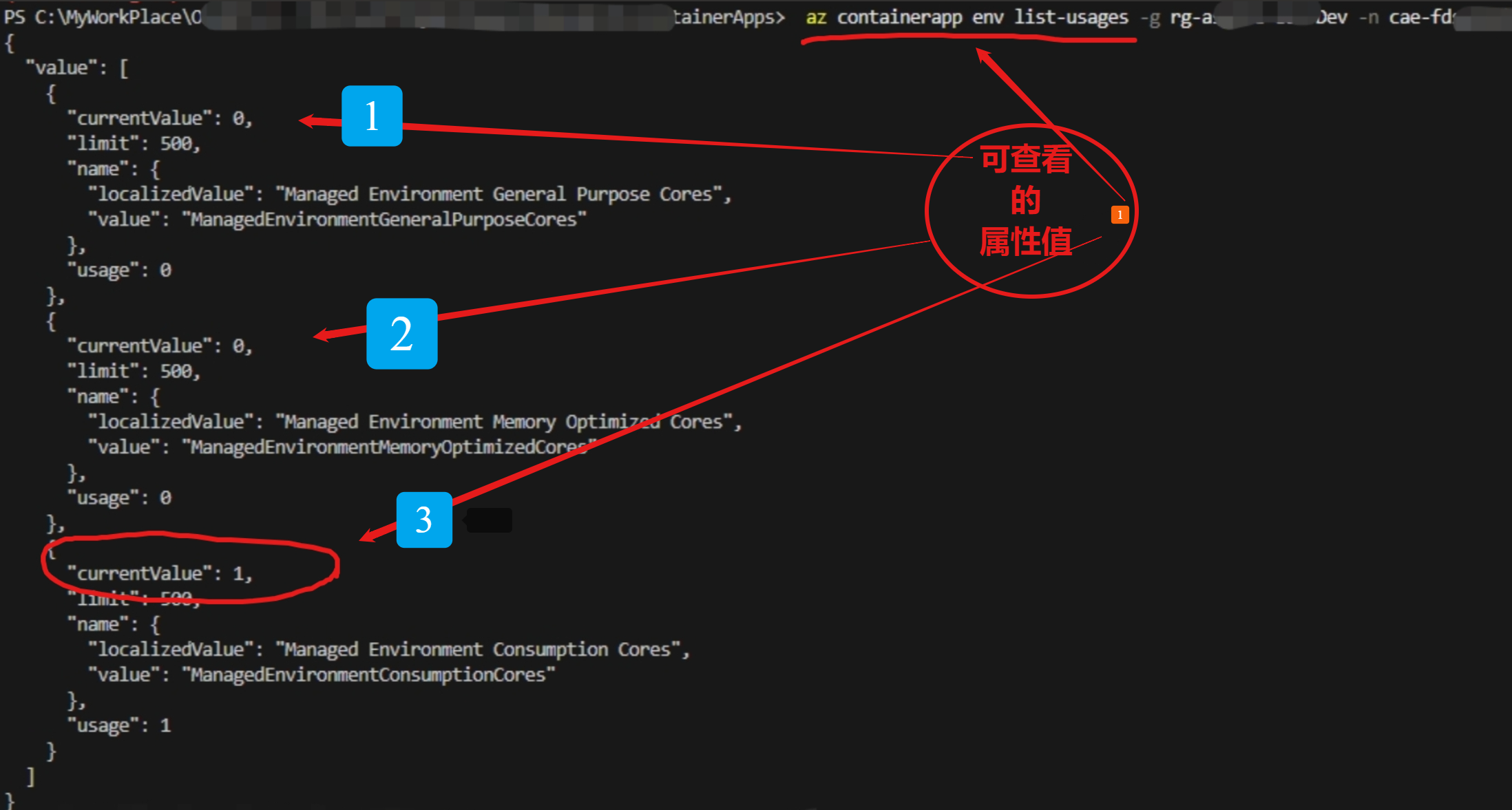Click the Managed Environment Consumption Cores text

(478, 650)
